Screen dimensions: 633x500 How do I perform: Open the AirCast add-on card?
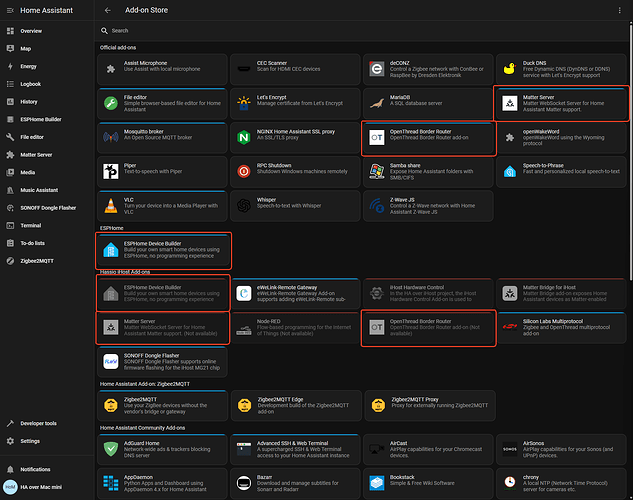coord(428,450)
